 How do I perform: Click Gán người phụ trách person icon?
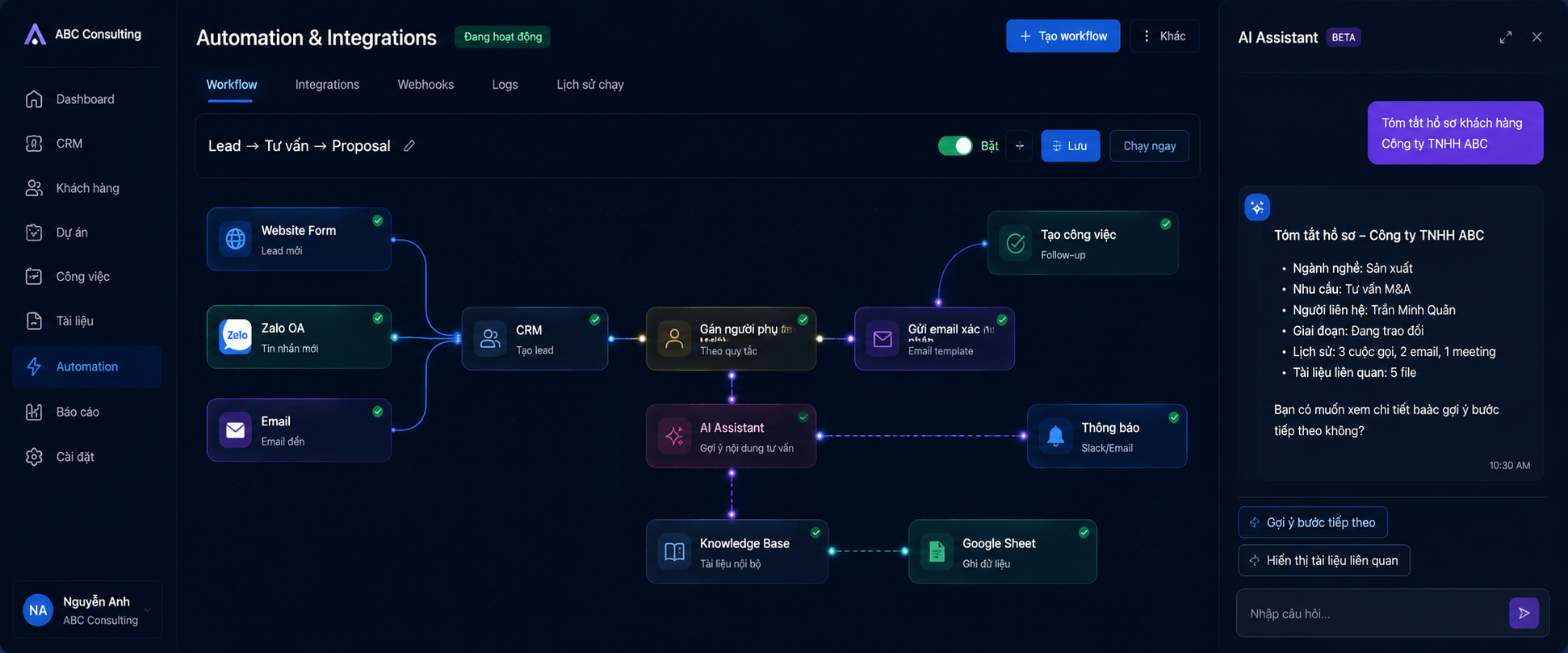click(674, 339)
